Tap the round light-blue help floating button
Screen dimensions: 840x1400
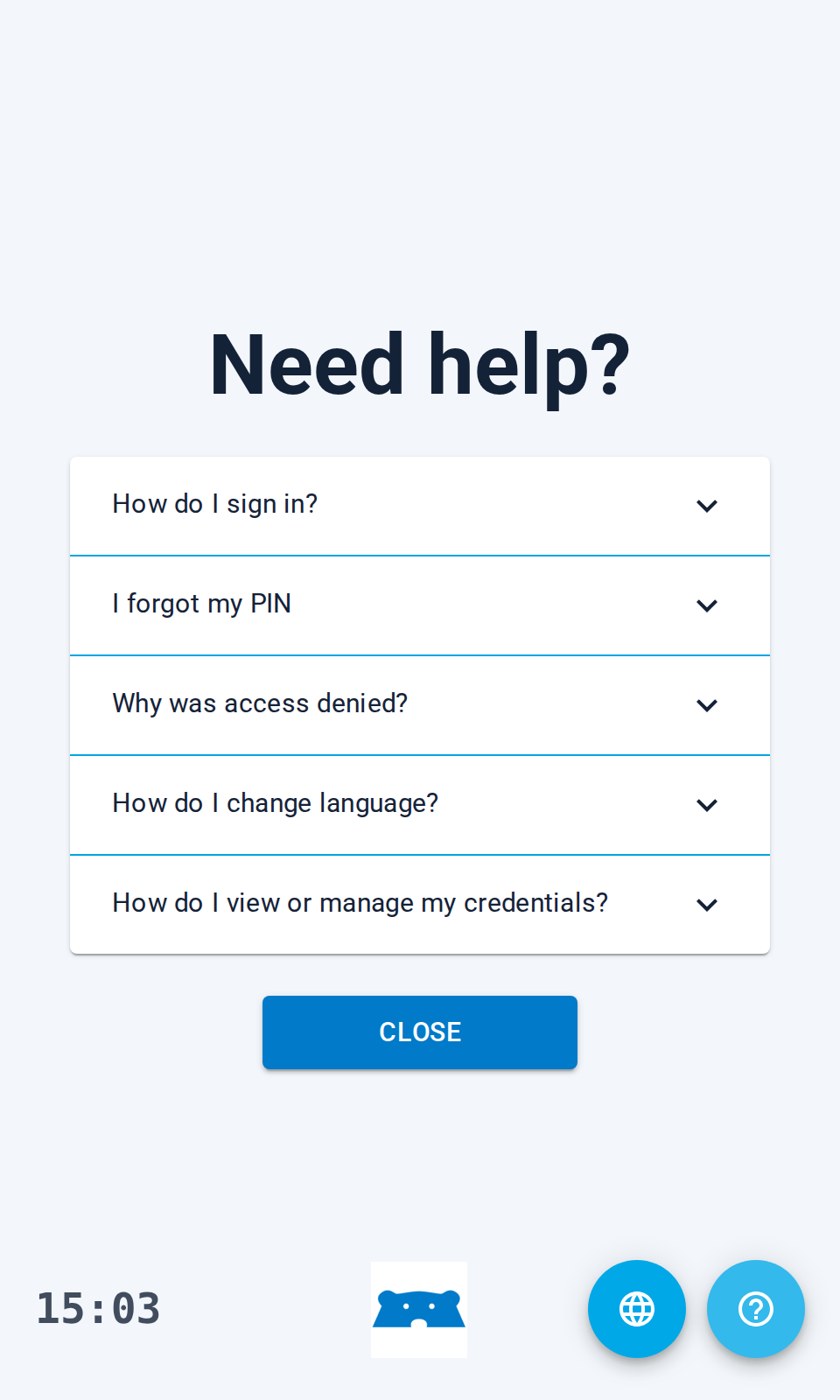(x=756, y=1309)
